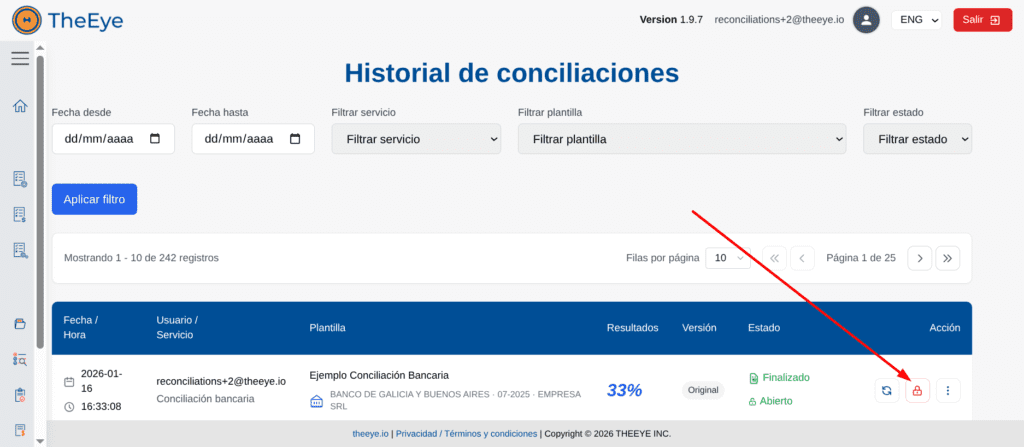
Task: Click the Fecha desde date field
Action: (x=113, y=139)
